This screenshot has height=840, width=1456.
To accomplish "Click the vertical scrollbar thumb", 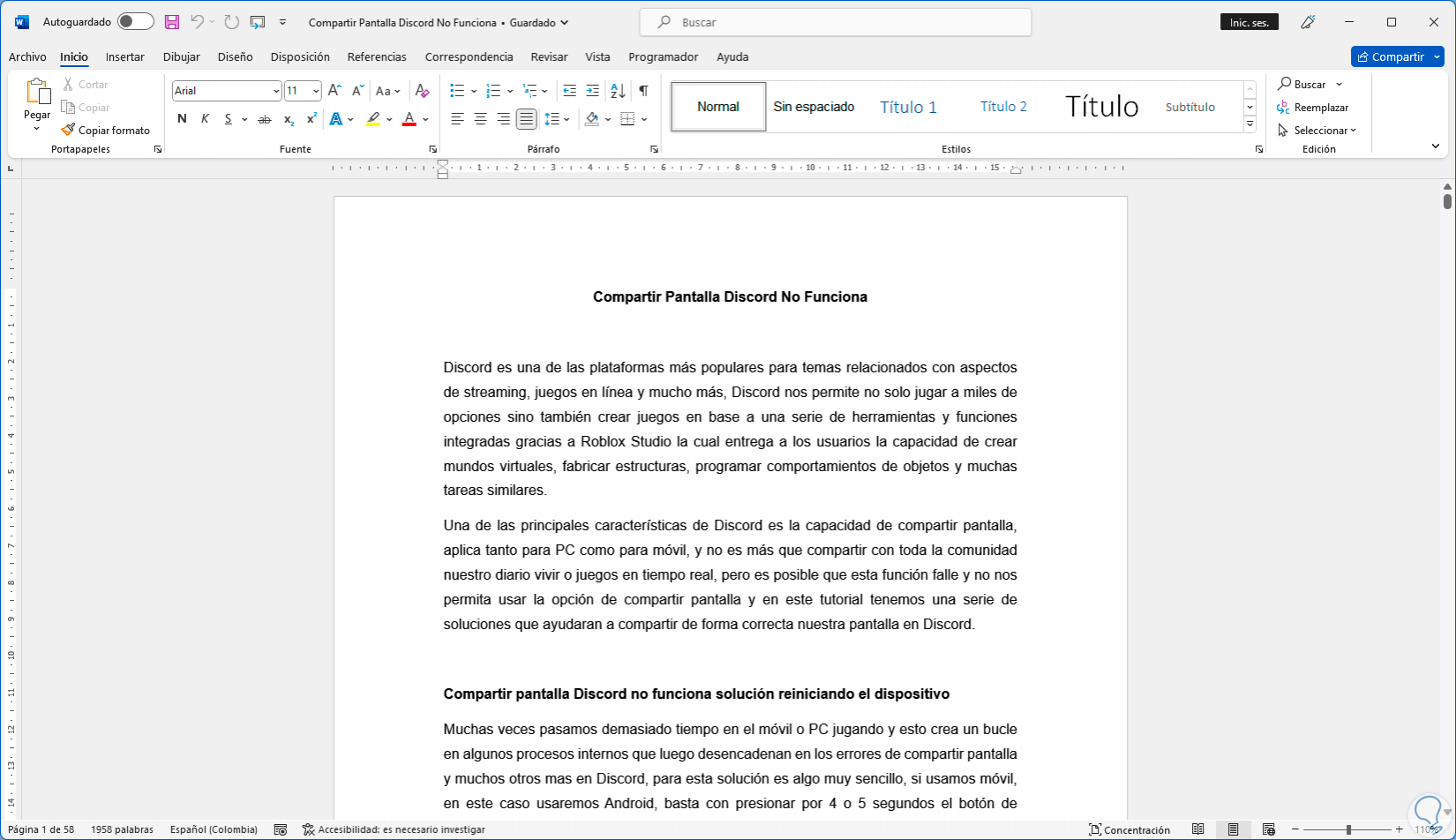I will point(1447,201).
